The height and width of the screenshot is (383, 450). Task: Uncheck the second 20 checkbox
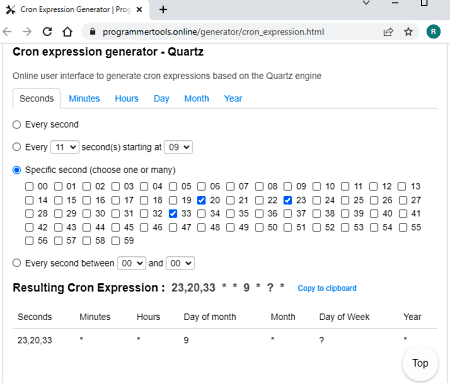coord(201,200)
